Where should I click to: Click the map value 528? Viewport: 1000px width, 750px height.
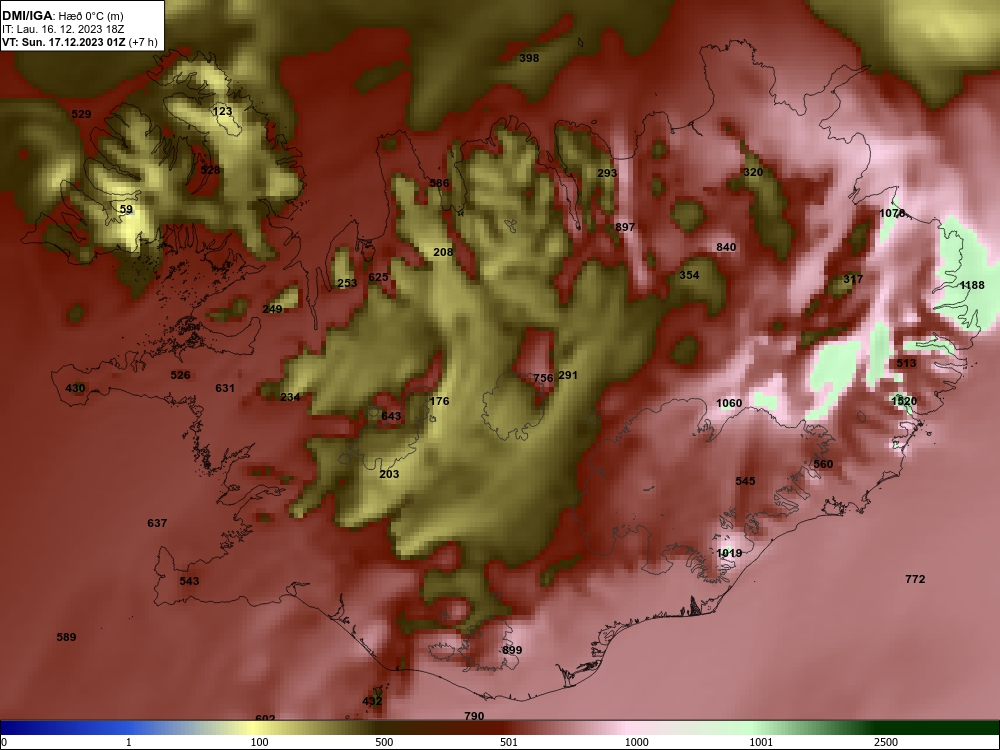pos(210,170)
